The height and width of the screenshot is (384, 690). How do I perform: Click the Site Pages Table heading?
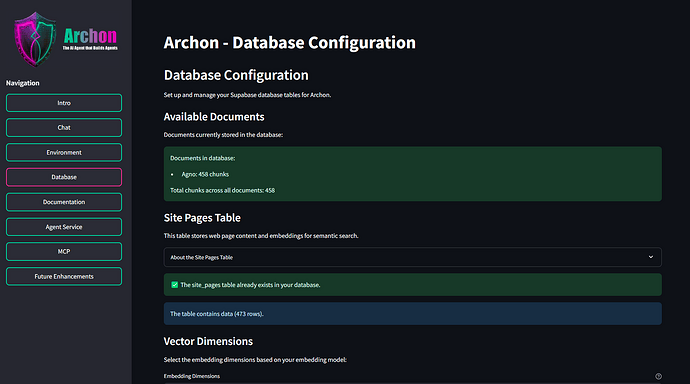pos(202,218)
